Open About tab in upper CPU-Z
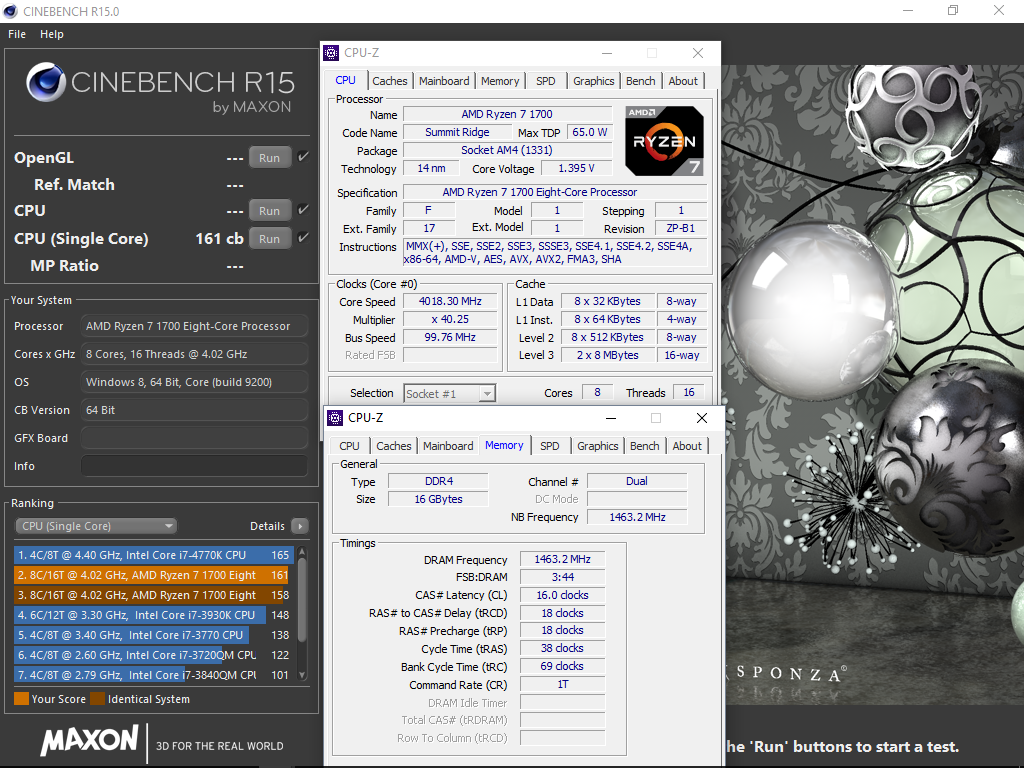Image resolution: width=1024 pixels, height=768 pixels. pyautogui.click(x=683, y=81)
